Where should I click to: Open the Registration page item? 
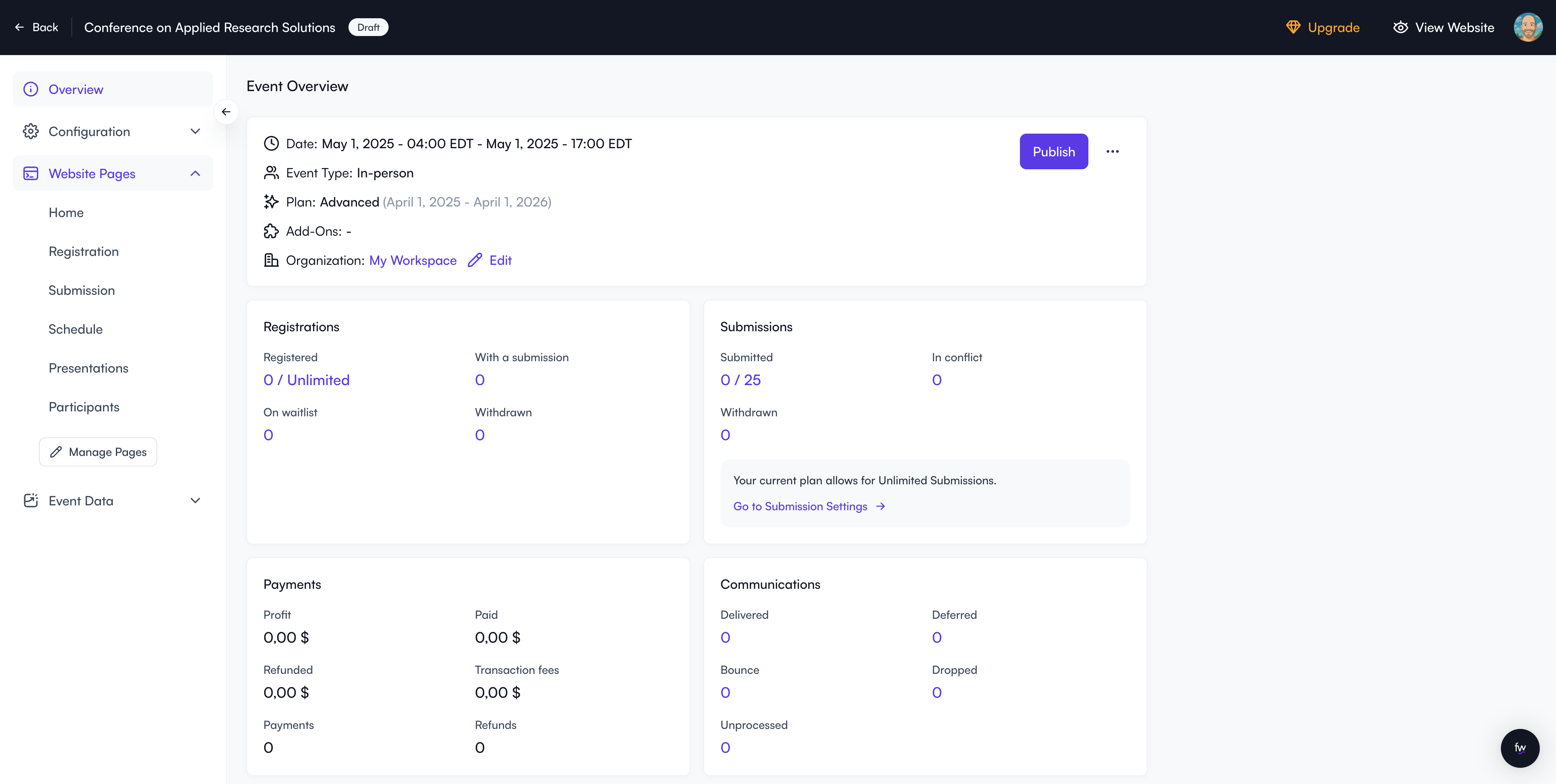coord(83,251)
